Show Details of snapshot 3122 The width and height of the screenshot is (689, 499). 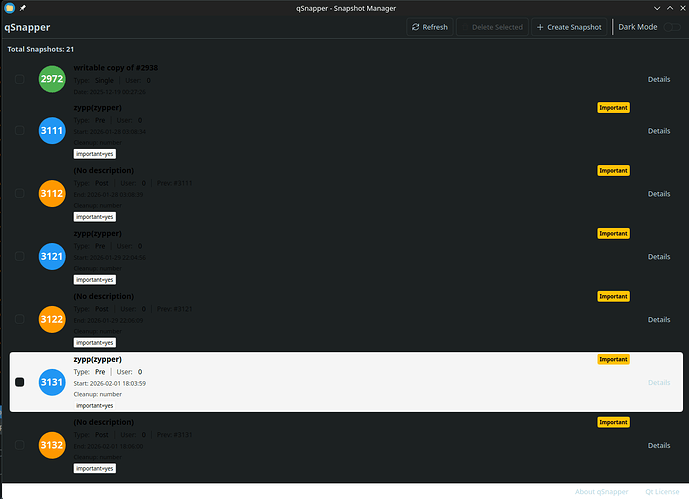[658, 320]
